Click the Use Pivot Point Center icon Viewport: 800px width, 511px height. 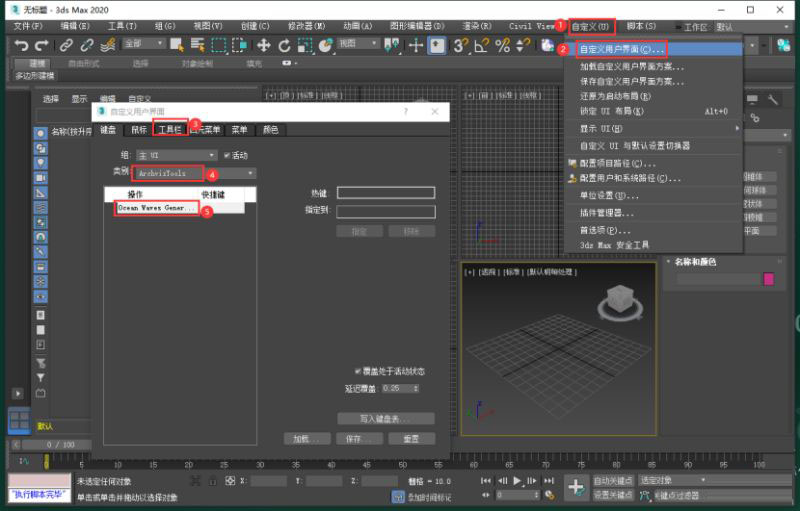pos(392,45)
